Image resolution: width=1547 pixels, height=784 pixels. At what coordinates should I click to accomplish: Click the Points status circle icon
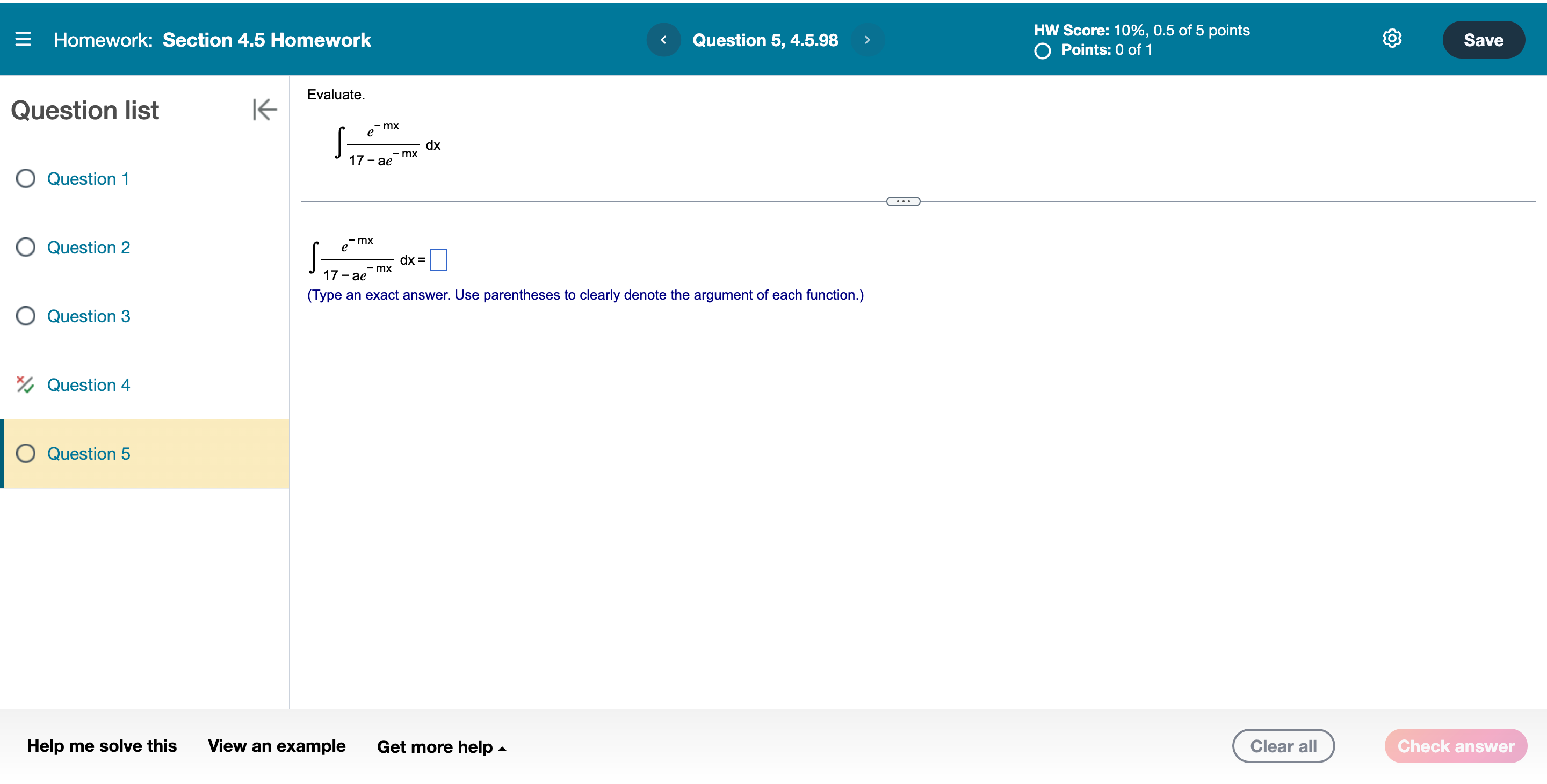[x=1043, y=51]
